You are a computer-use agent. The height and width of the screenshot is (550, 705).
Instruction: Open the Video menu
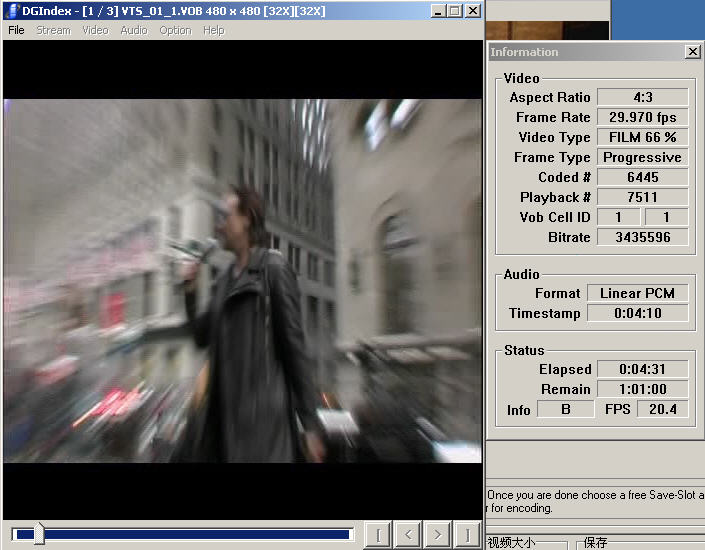tap(95, 30)
